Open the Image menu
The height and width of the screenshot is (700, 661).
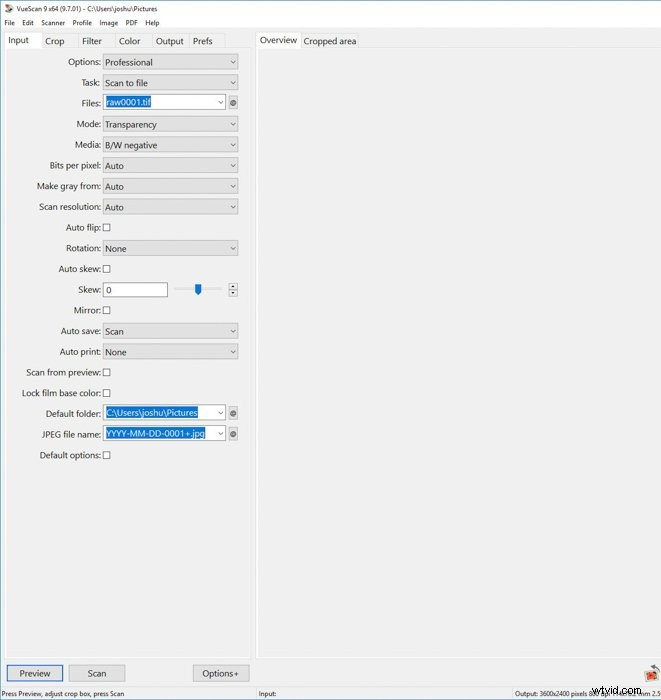pos(108,23)
